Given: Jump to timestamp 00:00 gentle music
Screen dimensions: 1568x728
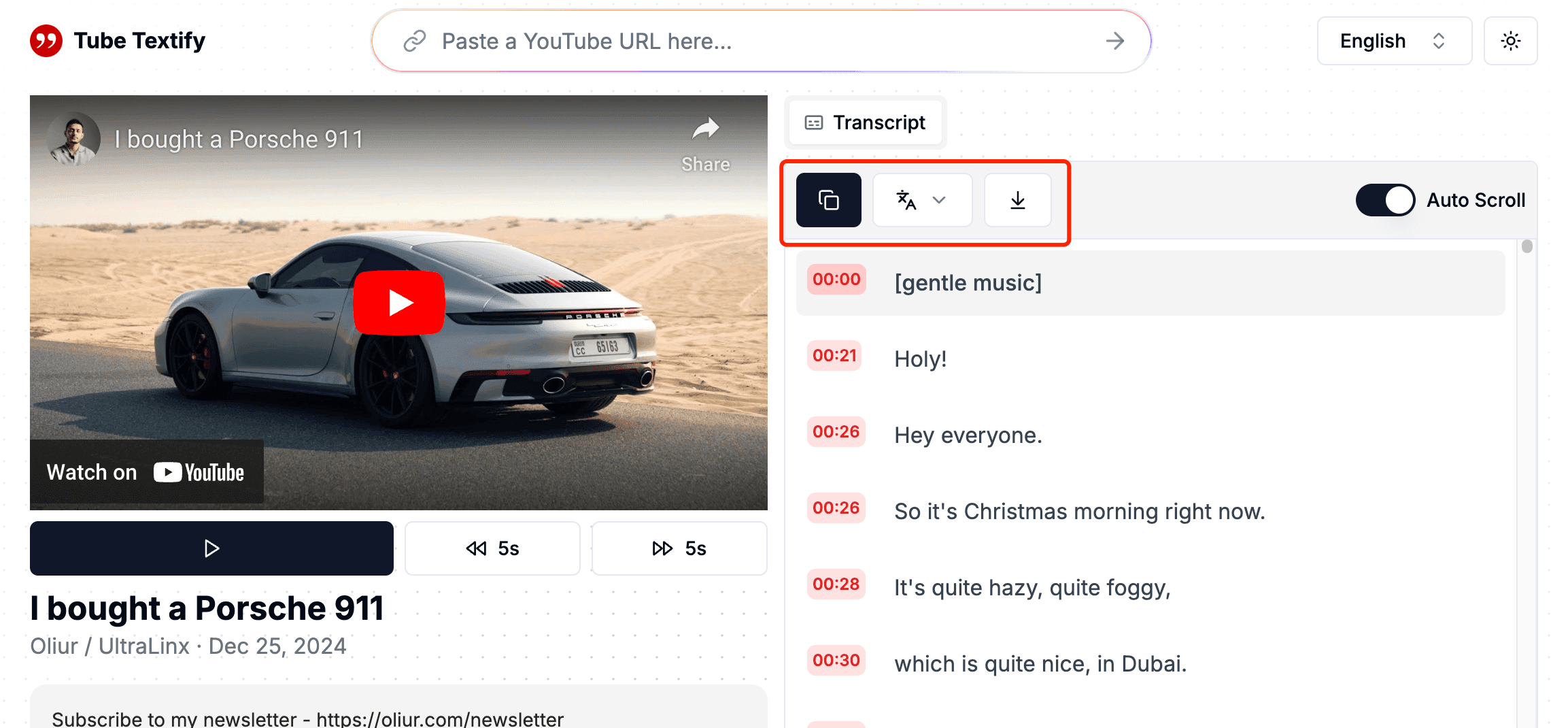Looking at the screenshot, I should pos(836,280).
